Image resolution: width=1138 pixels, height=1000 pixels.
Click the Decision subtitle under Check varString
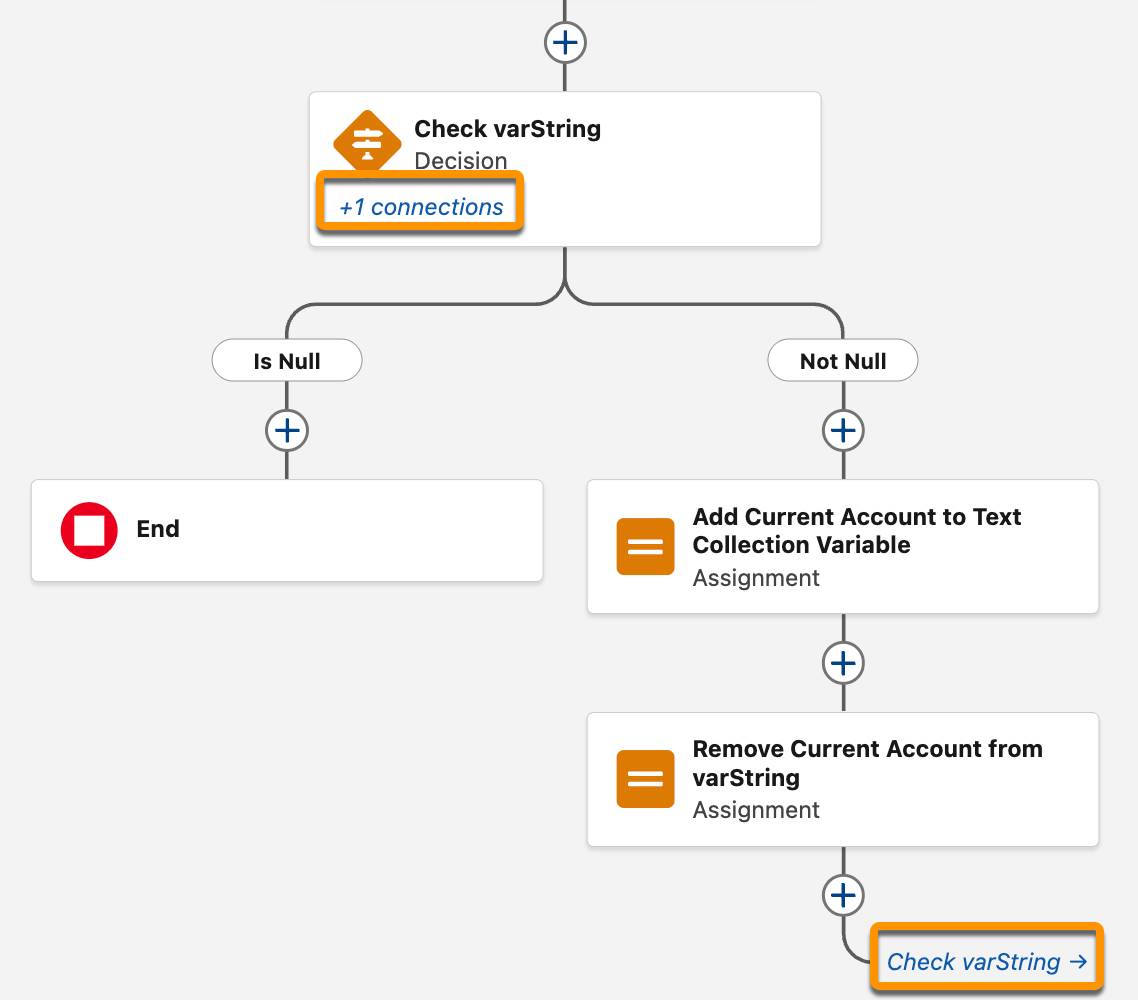(461, 161)
